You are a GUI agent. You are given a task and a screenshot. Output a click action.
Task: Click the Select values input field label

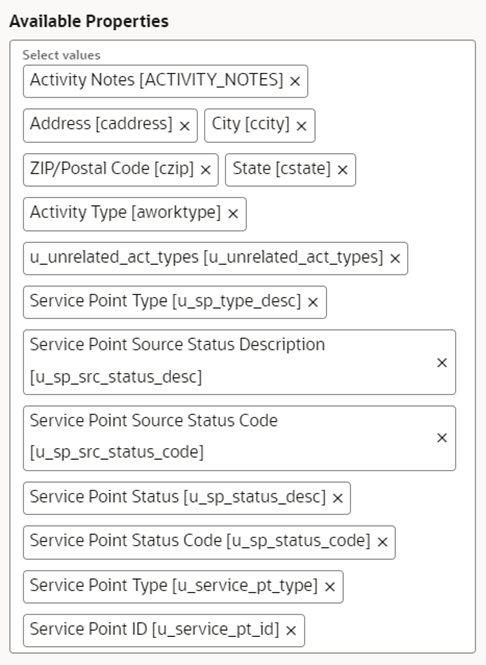[x=61, y=55]
